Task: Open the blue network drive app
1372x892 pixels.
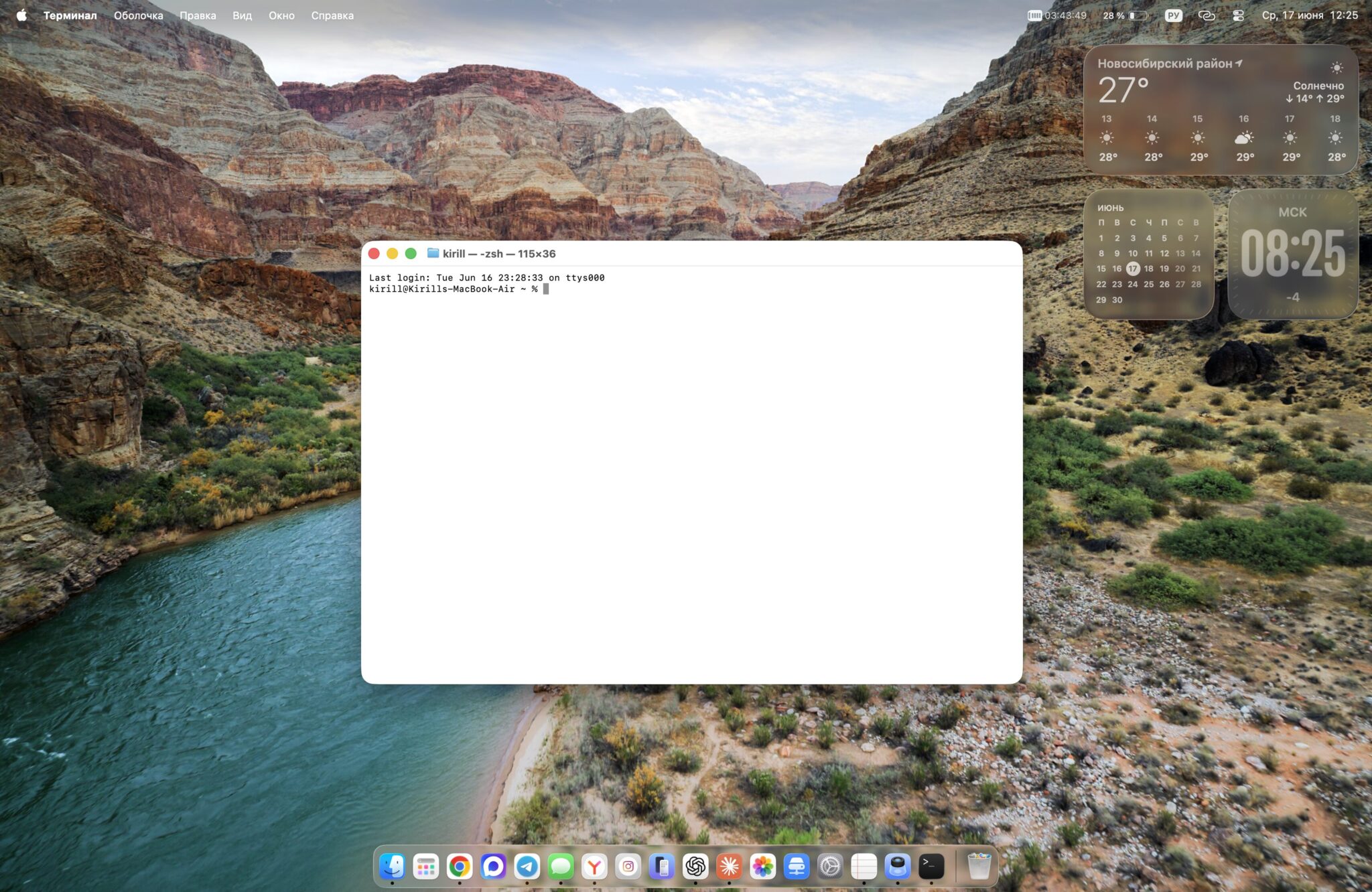Action: point(797,867)
